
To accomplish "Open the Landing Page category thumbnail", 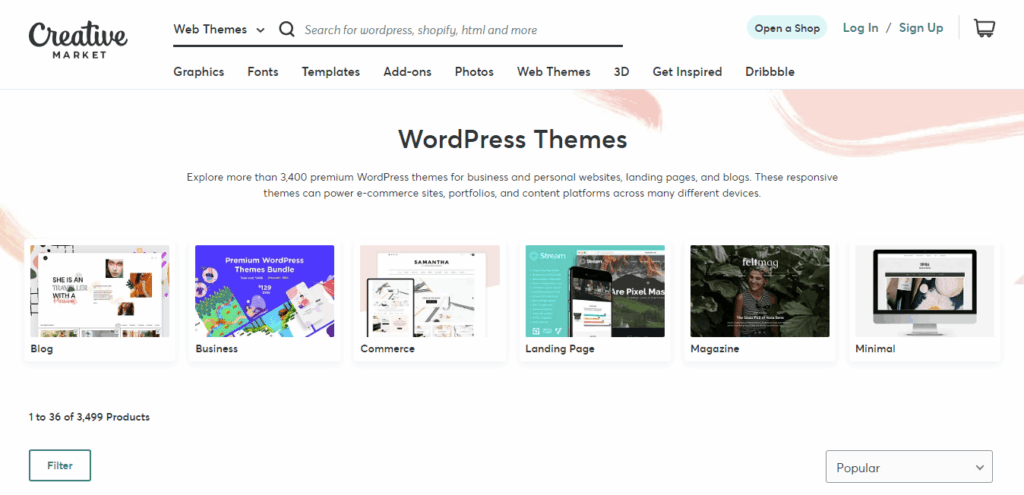I will 595,291.
